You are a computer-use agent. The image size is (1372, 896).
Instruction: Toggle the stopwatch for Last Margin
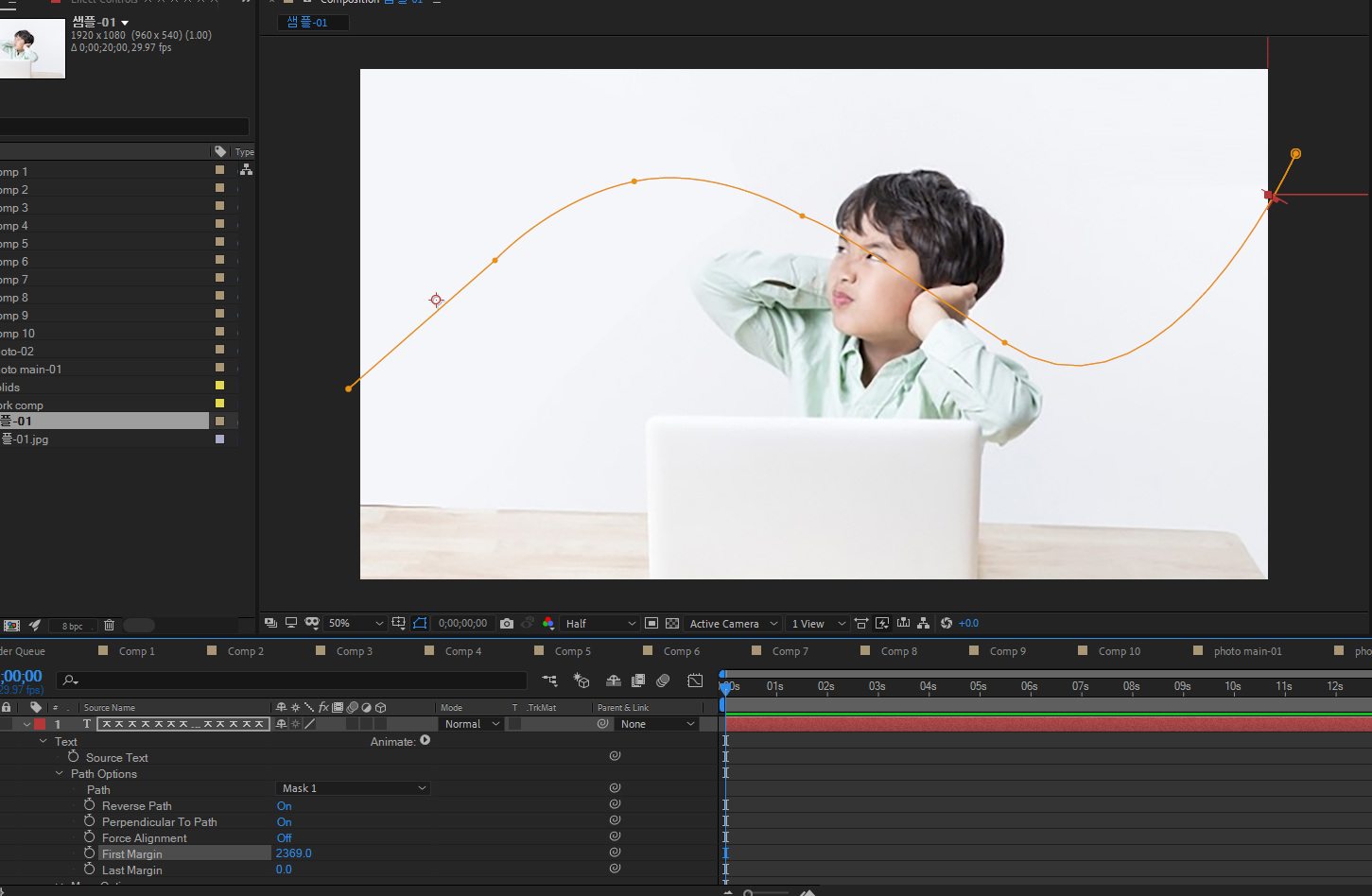(90, 870)
